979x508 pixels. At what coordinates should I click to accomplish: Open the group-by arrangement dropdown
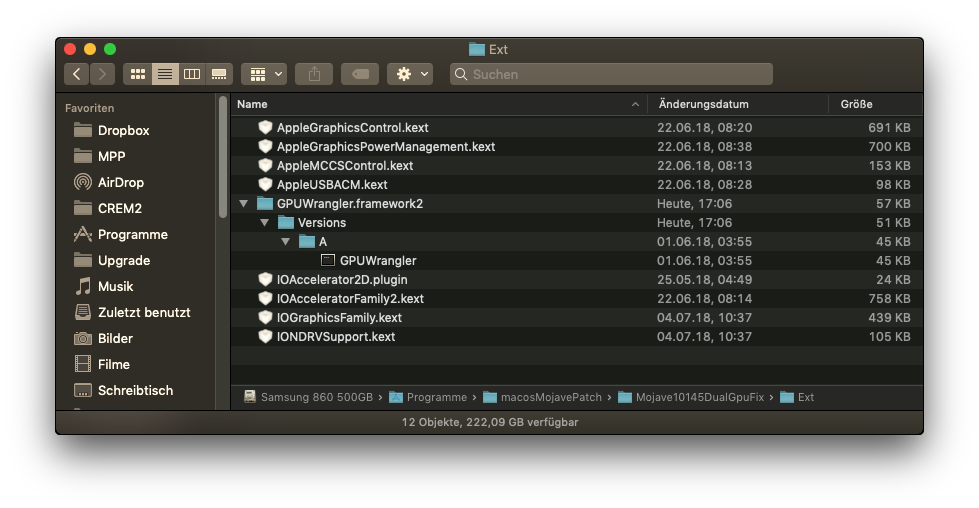[264, 74]
